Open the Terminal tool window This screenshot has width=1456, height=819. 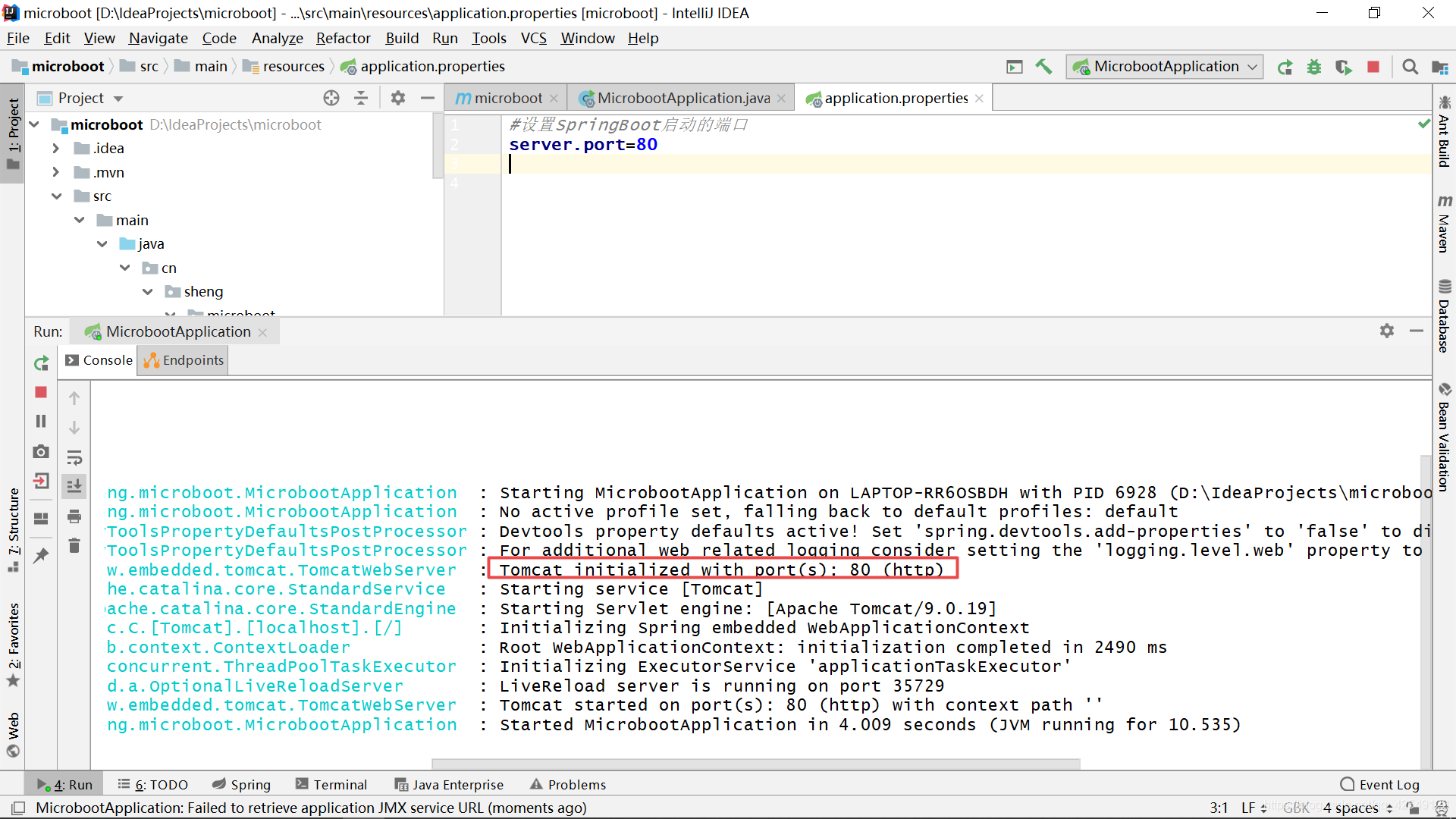click(x=331, y=785)
